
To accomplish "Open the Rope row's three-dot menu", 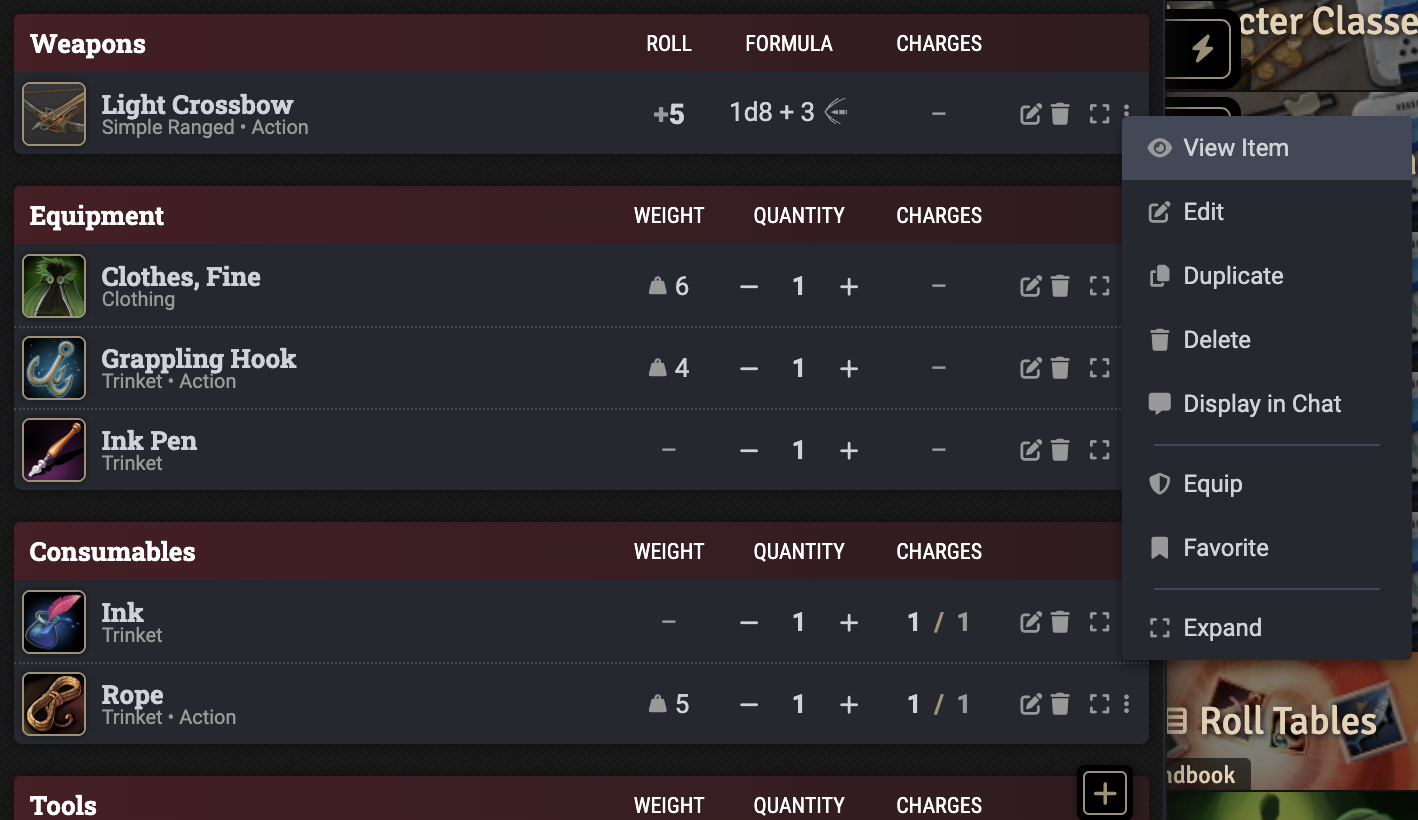I will [1126, 704].
